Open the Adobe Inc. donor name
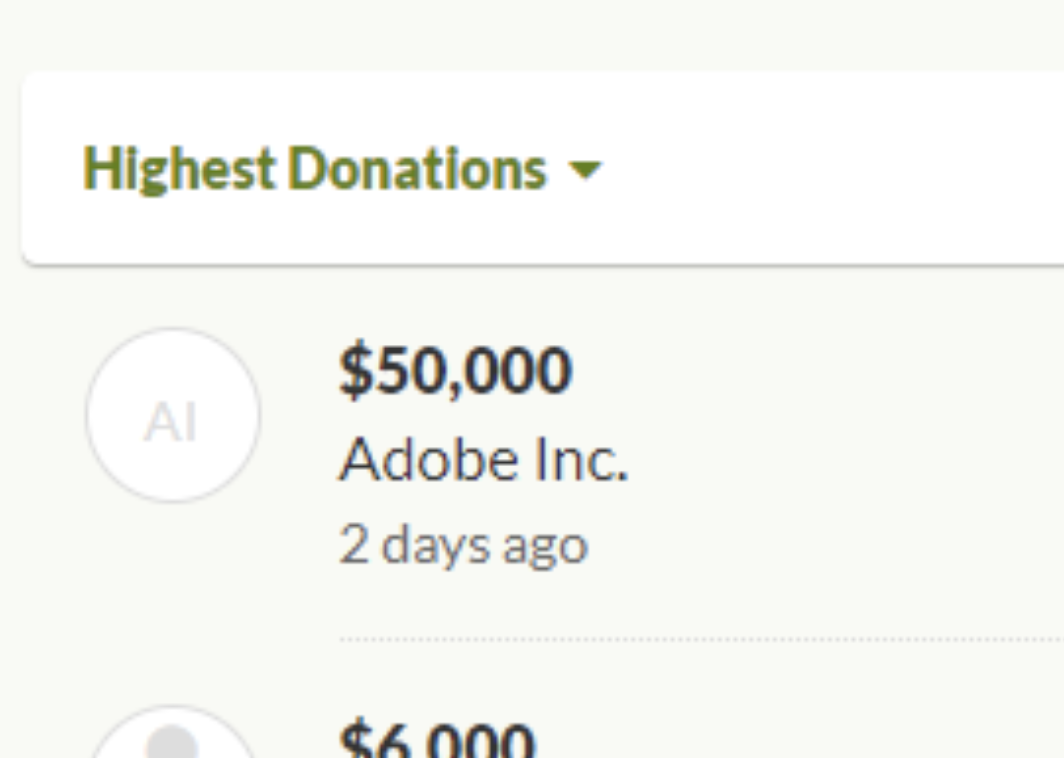The width and height of the screenshot is (1064, 758). pyautogui.click(x=484, y=460)
